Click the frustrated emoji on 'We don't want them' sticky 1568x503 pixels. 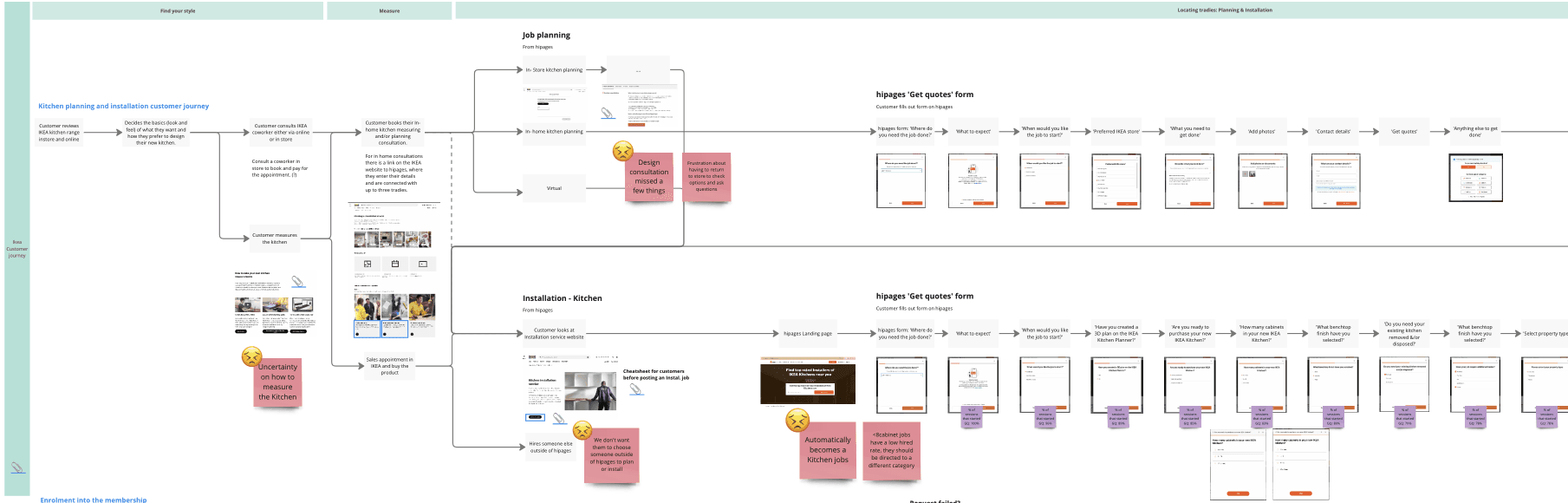tap(582, 430)
